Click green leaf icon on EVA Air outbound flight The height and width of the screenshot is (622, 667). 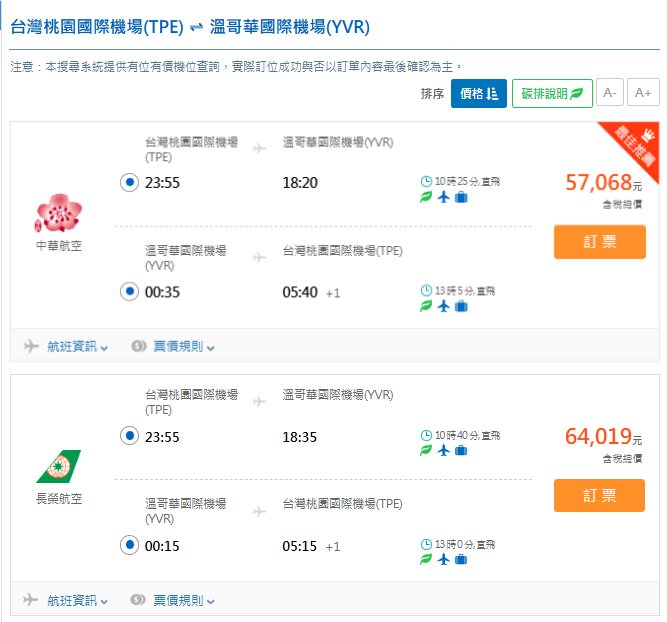(426, 451)
